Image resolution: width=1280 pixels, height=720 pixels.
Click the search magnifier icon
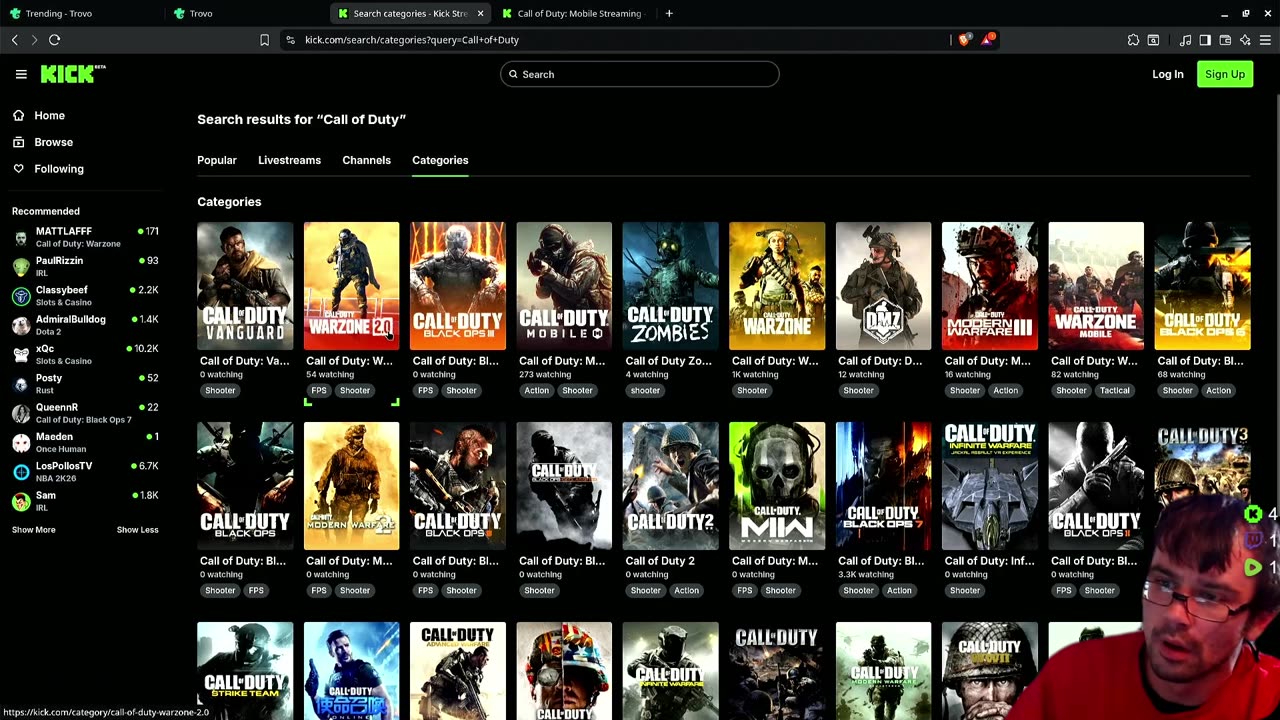tap(513, 74)
